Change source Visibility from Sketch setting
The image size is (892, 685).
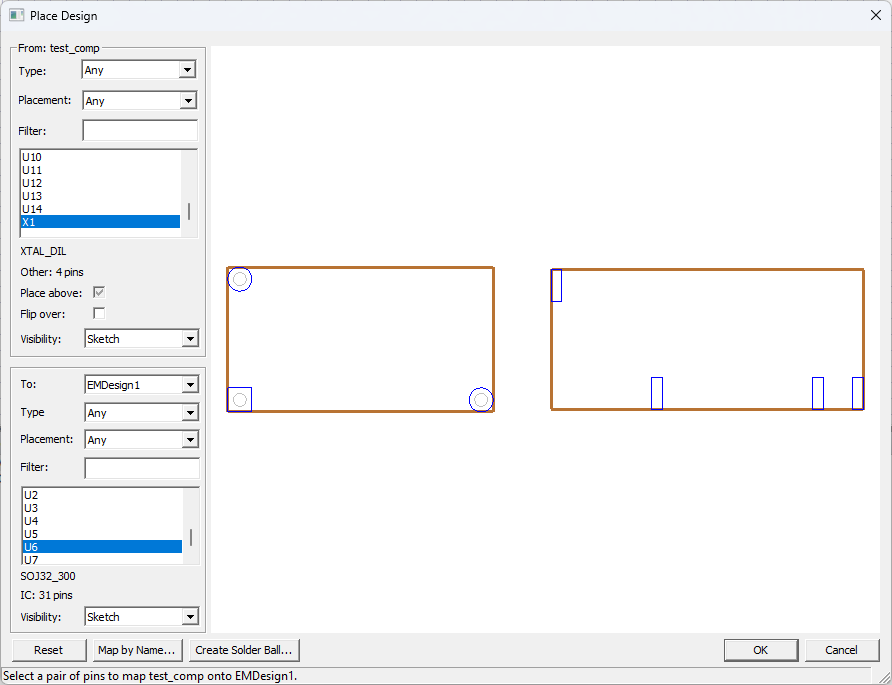coord(191,338)
